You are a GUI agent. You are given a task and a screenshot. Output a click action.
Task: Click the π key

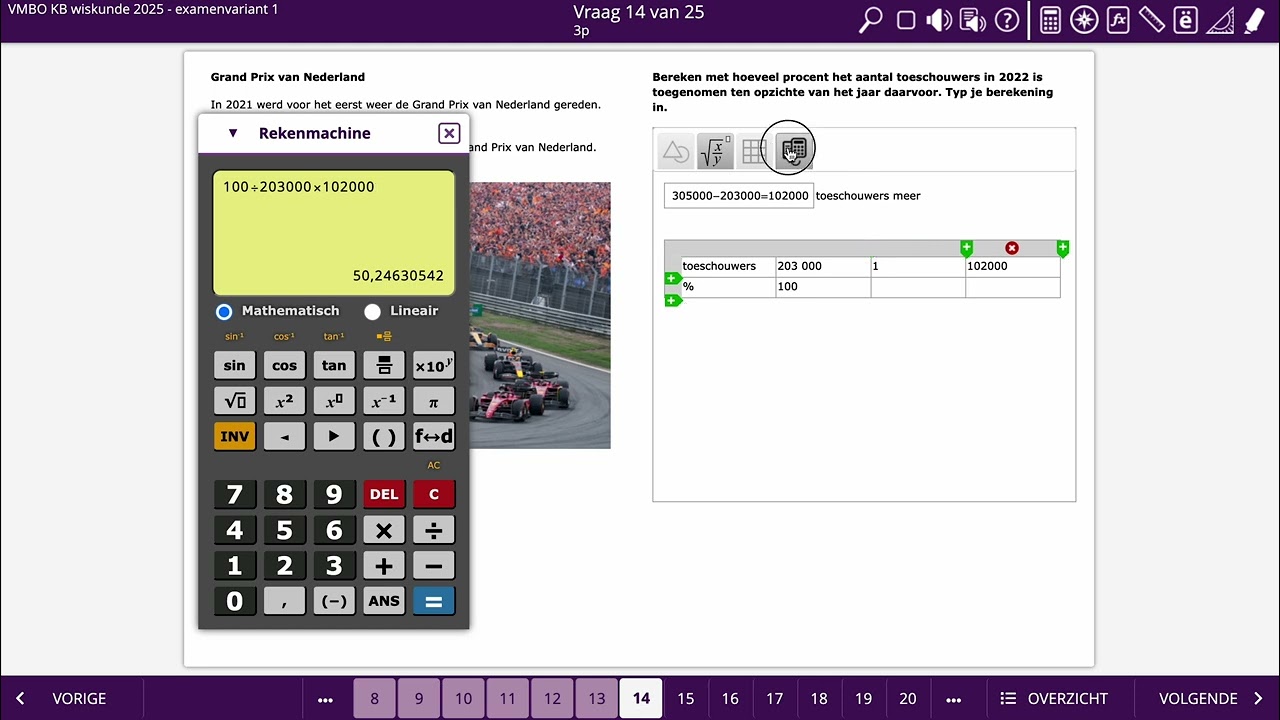434,401
